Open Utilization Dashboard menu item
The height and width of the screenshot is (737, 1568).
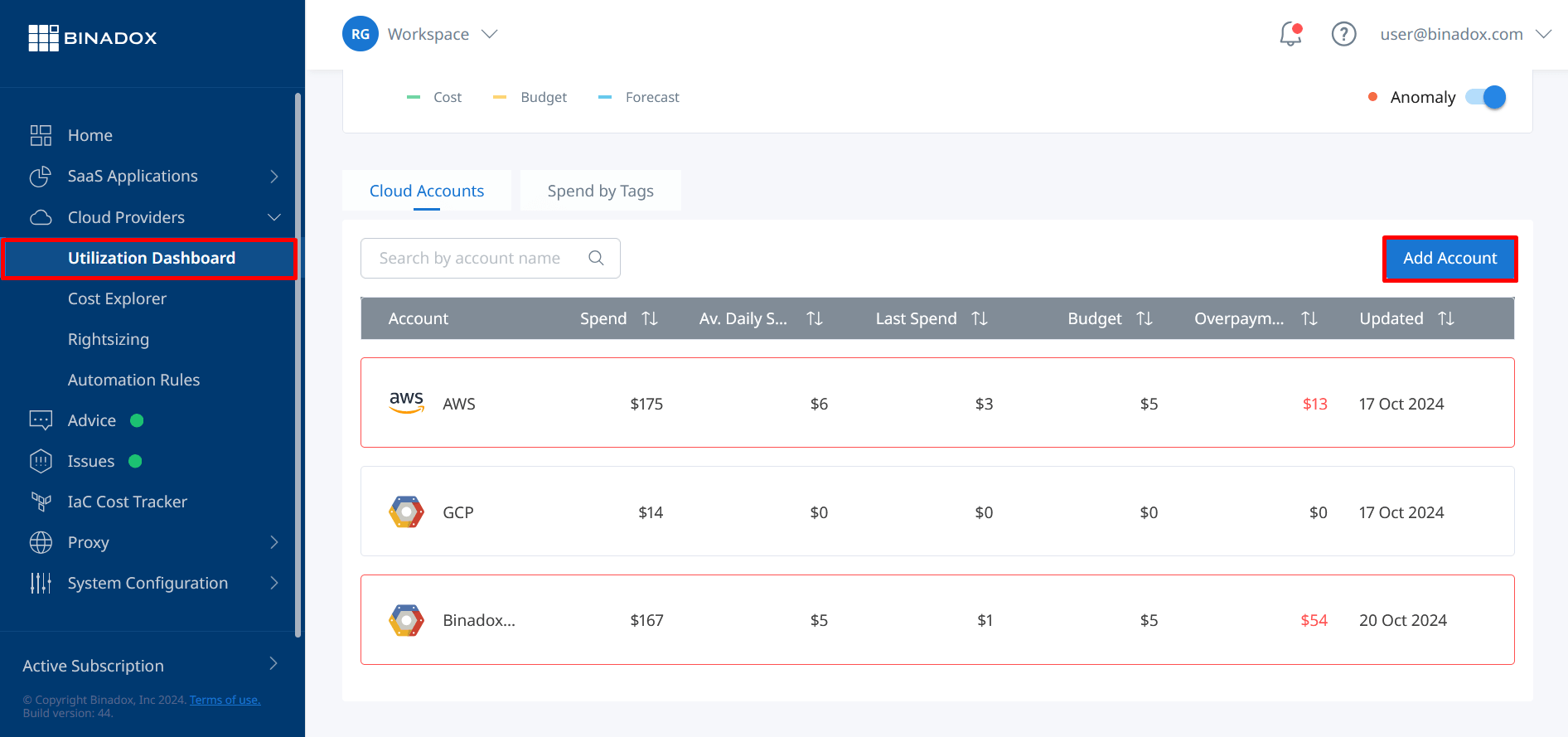pos(150,258)
